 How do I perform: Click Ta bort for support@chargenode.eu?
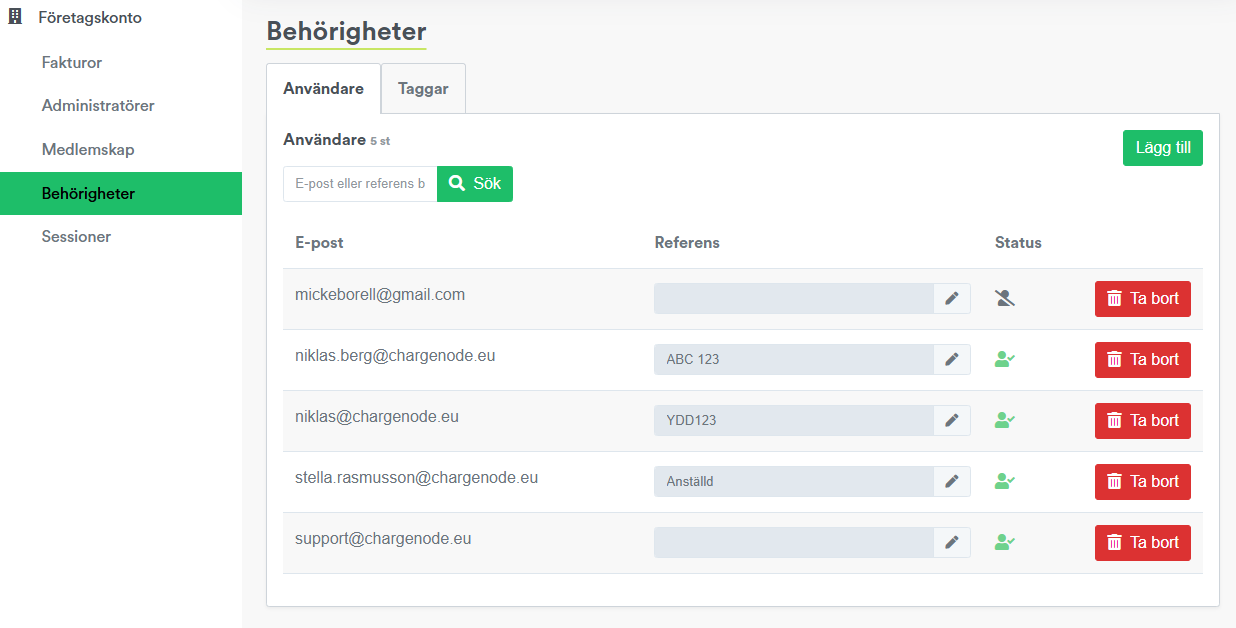point(1142,543)
